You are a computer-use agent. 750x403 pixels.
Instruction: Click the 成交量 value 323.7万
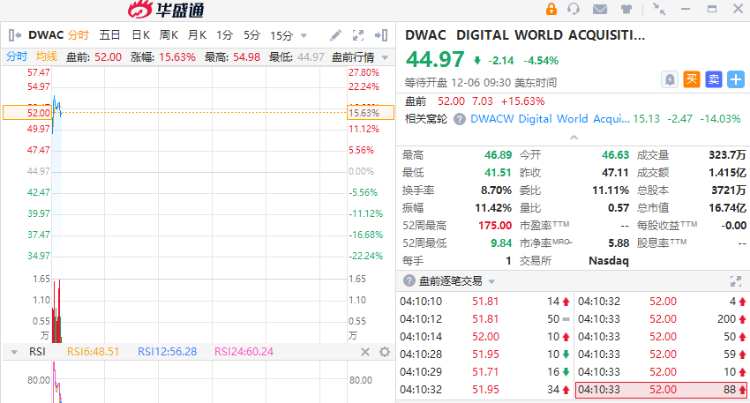(727, 155)
